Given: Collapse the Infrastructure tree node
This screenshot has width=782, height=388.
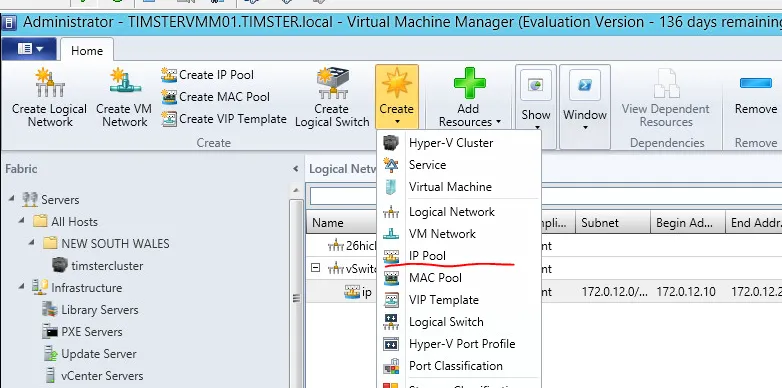Looking at the screenshot, I should pos(22,287).
